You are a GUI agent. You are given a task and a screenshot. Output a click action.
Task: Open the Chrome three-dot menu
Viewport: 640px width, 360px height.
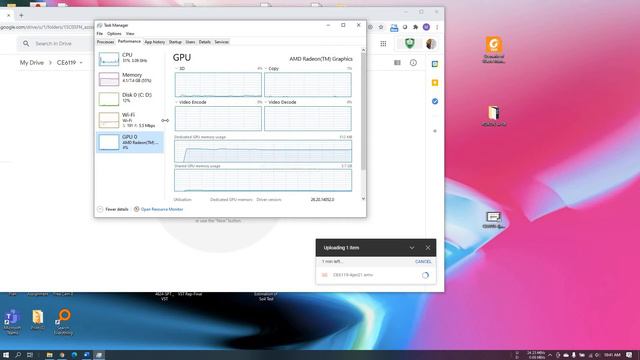pos(437,27)
